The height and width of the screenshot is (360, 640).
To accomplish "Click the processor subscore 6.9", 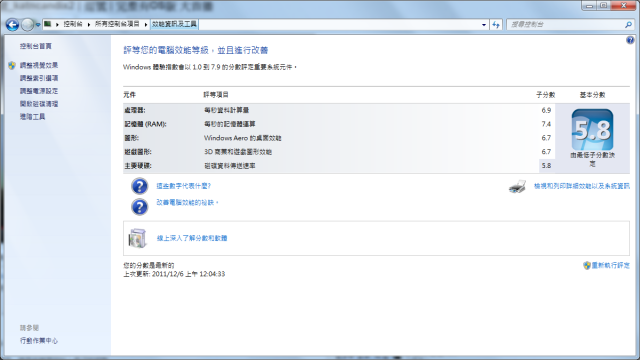I will [546, 110].
